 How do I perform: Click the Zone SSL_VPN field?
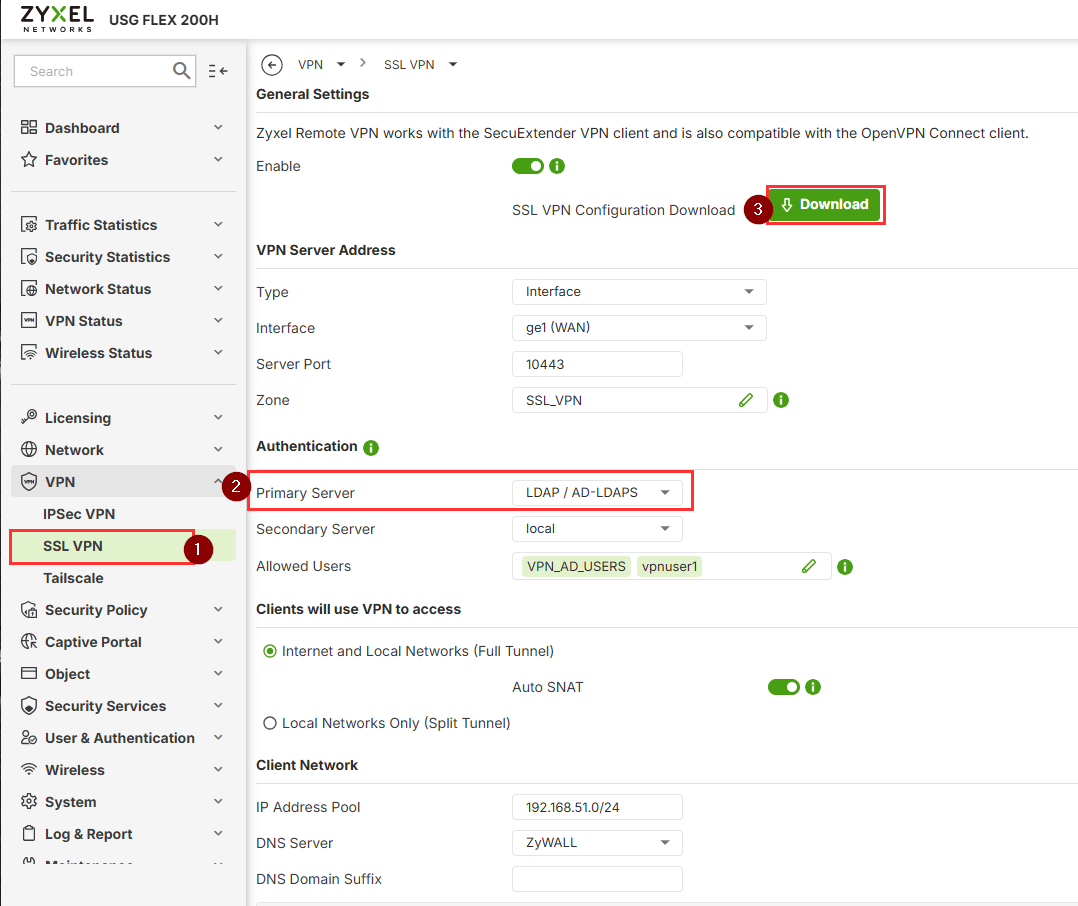(x=639, y=400)
